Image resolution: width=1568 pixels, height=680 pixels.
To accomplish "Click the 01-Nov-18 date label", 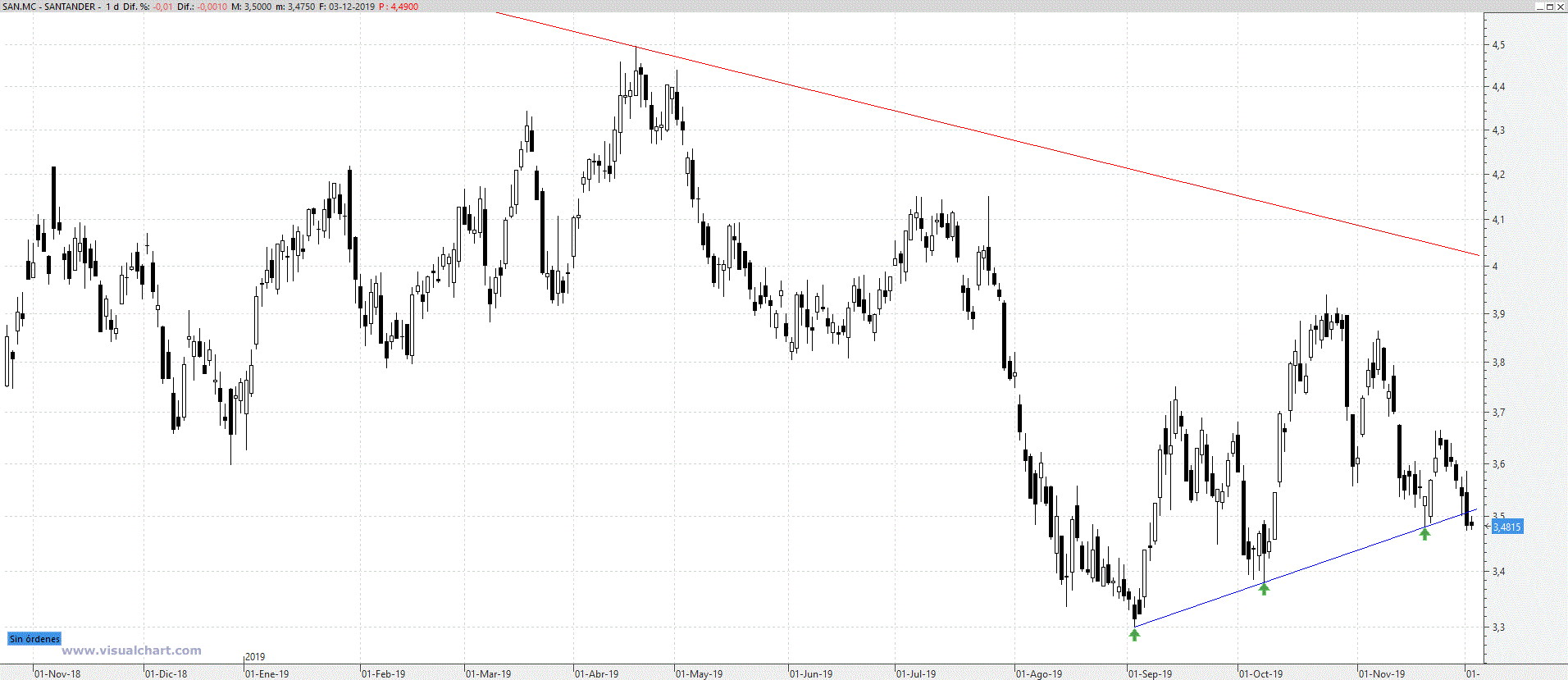I will tap(57, 674).
